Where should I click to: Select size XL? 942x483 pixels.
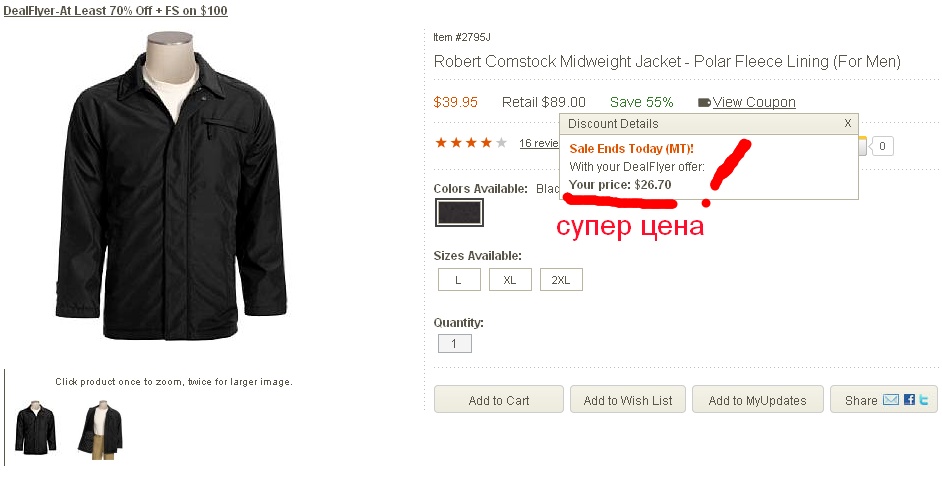tap(510, 280)
